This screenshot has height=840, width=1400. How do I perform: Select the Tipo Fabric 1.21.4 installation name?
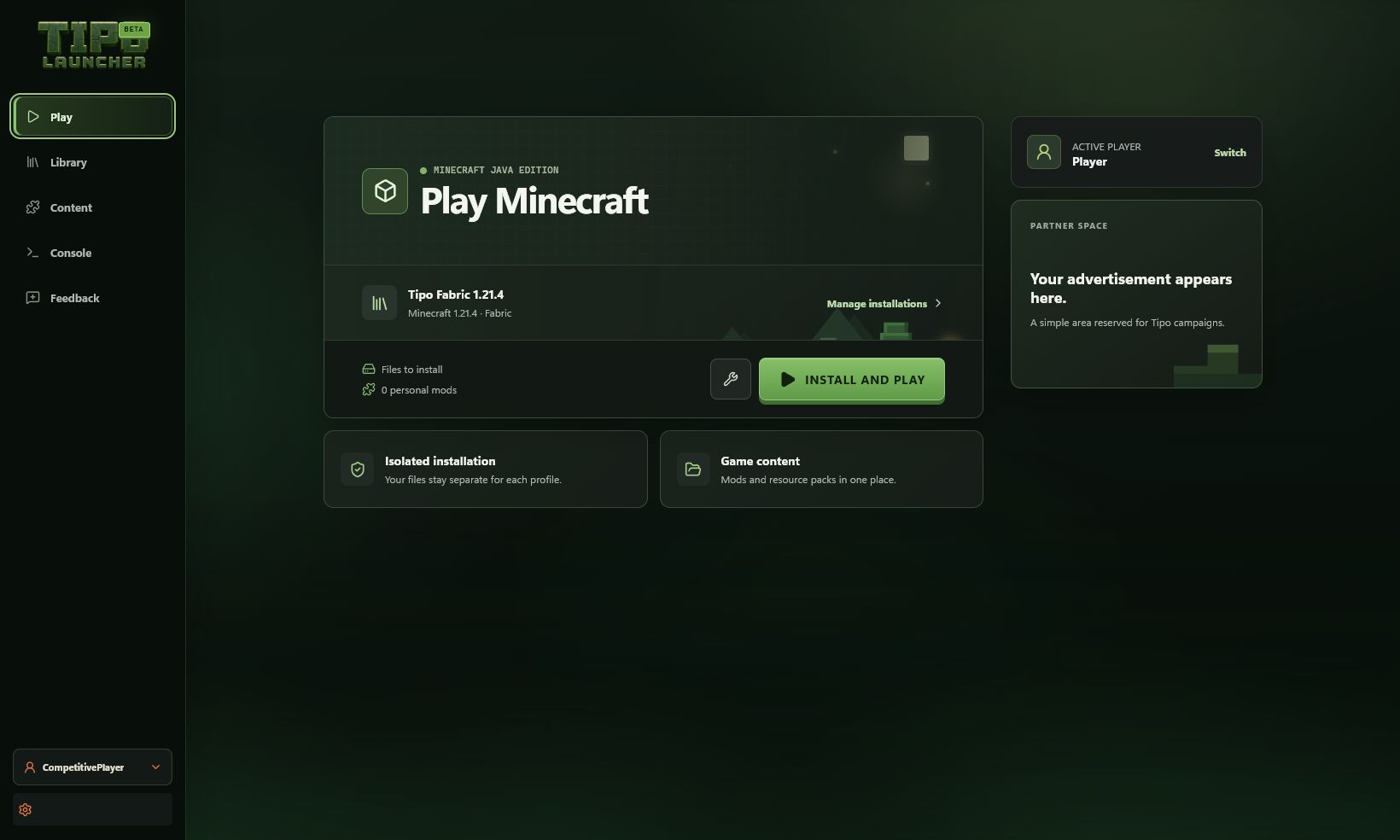(x=456, y=295)
